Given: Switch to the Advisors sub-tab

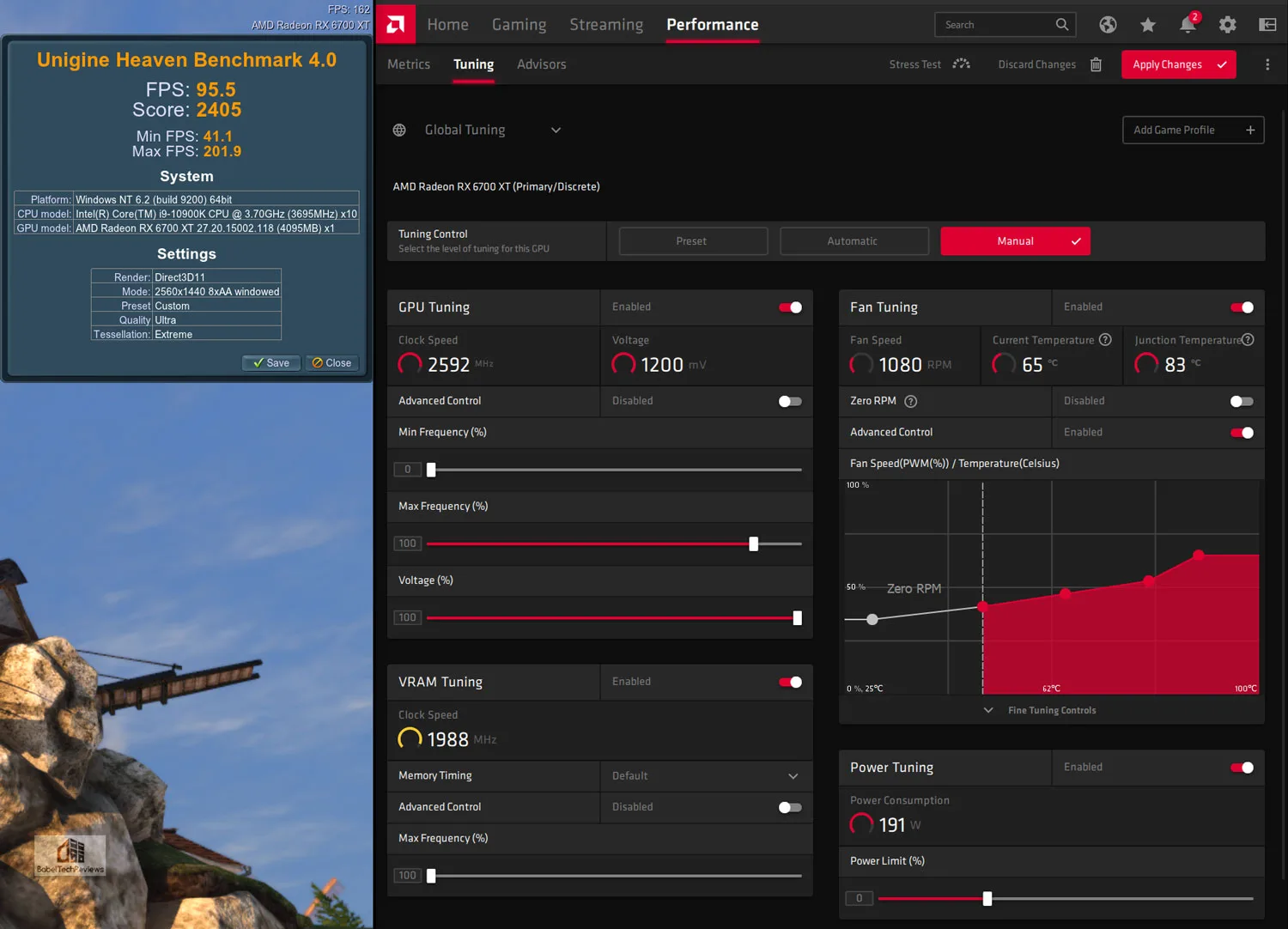Looking at the screenshot, I should pos(541,64).
